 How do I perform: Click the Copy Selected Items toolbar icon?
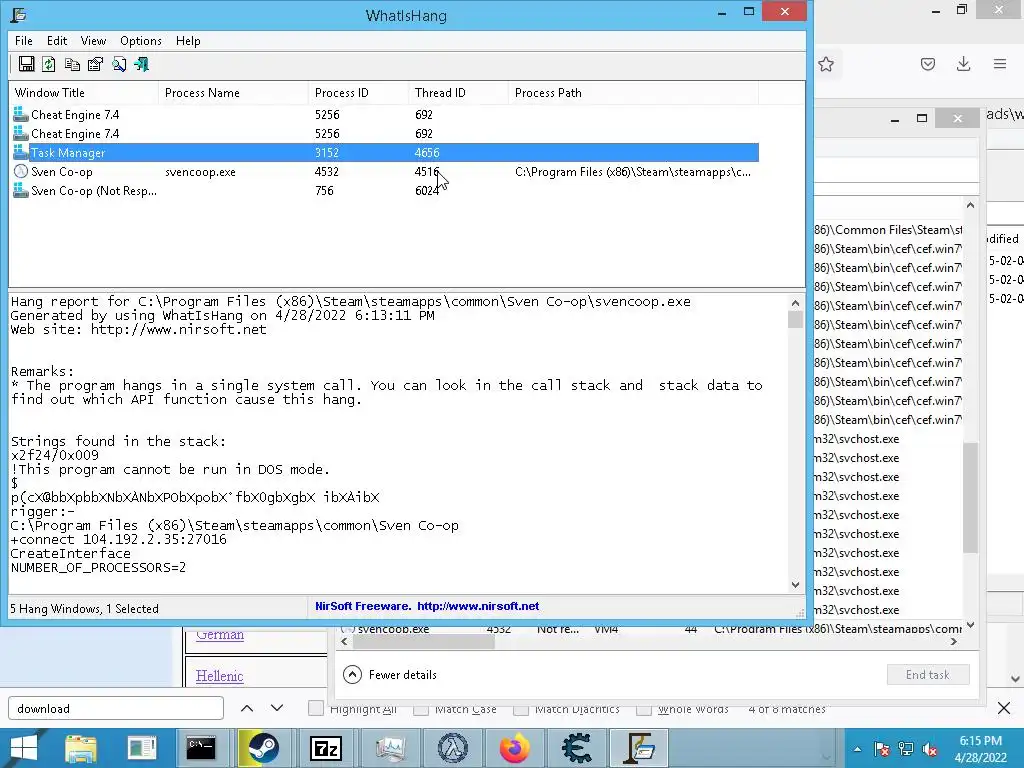(x=72, y=64)
